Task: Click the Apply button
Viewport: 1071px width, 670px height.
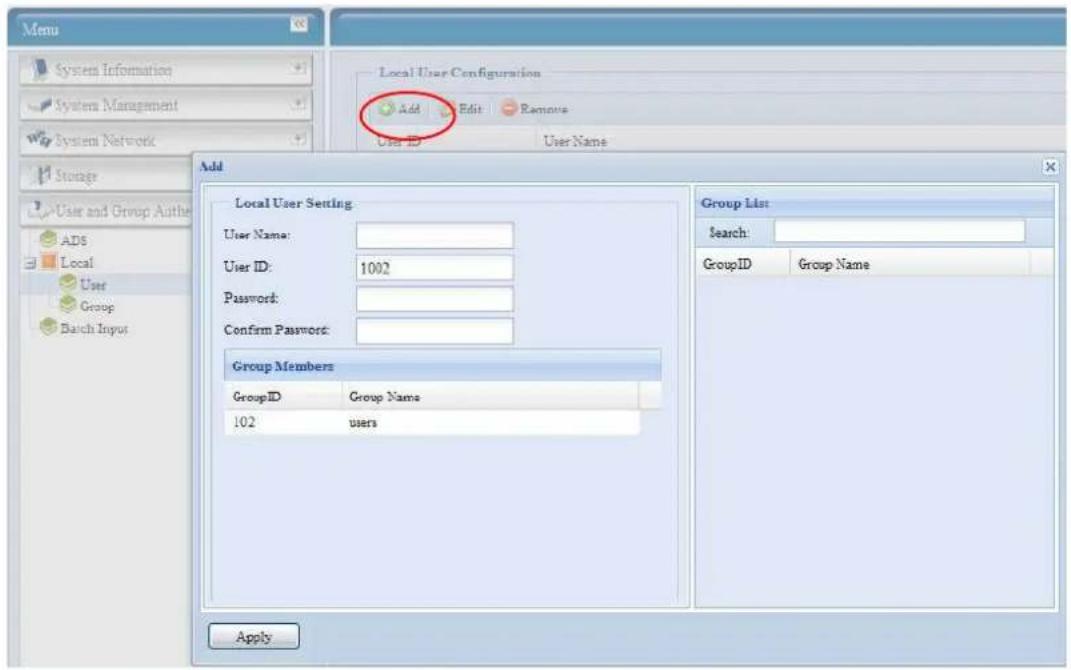Action: (x=253, y=637)
